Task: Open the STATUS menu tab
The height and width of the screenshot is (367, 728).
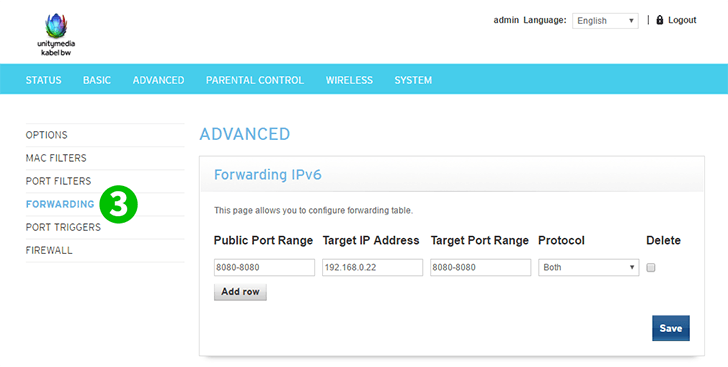Action: point(43,80)
